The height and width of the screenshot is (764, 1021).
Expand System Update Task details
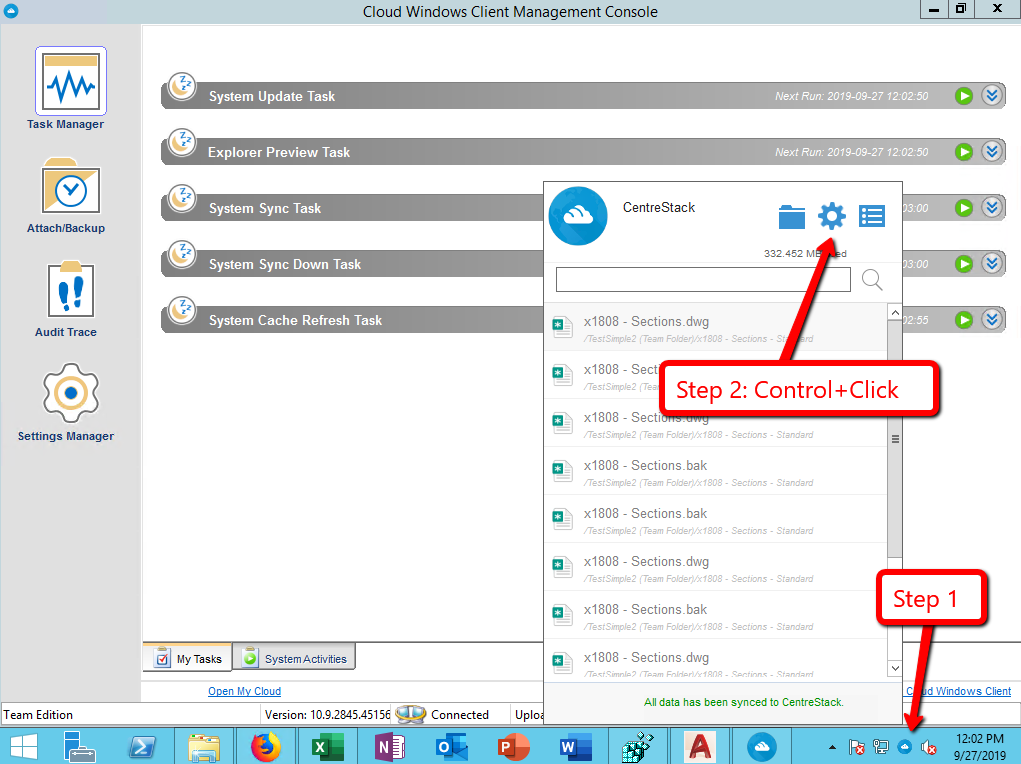pyautogui.click(x=991, y=95)
